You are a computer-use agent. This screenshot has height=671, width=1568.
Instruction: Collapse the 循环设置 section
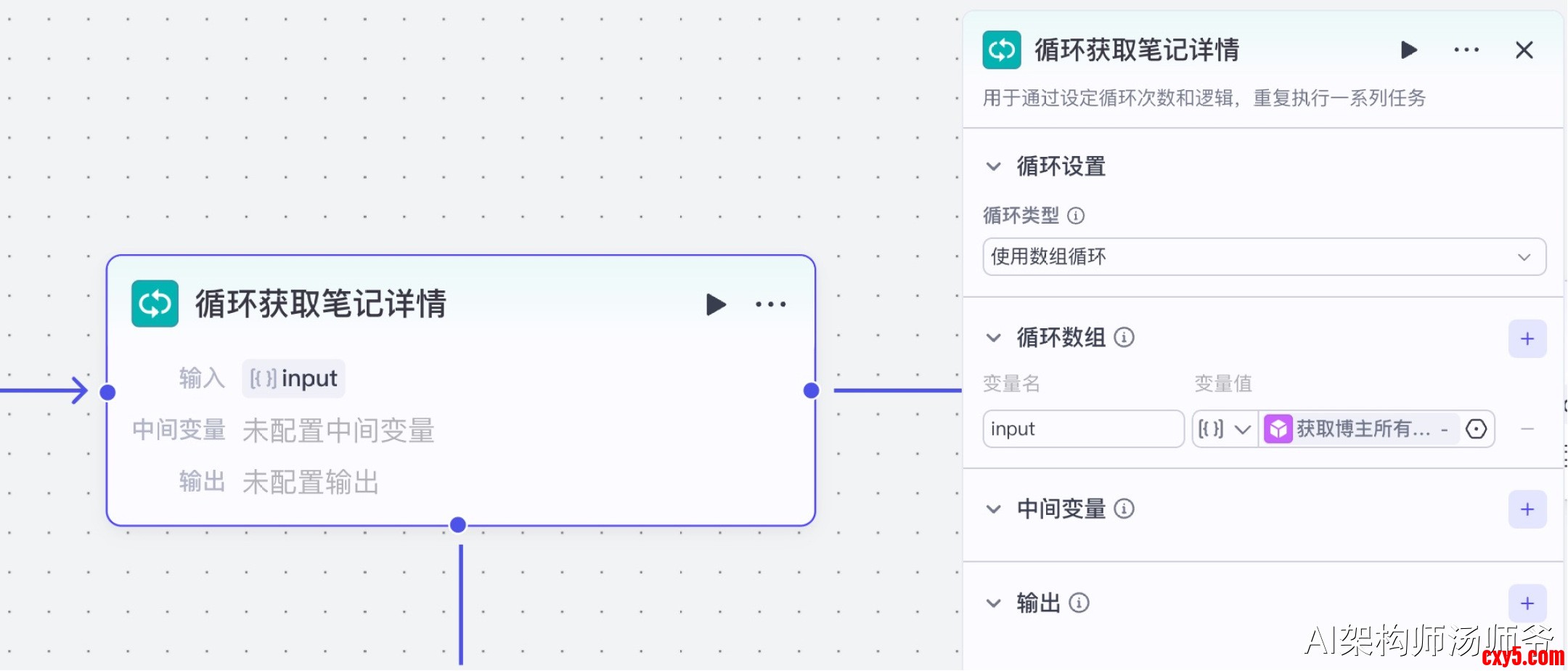[x=994, y=166]
